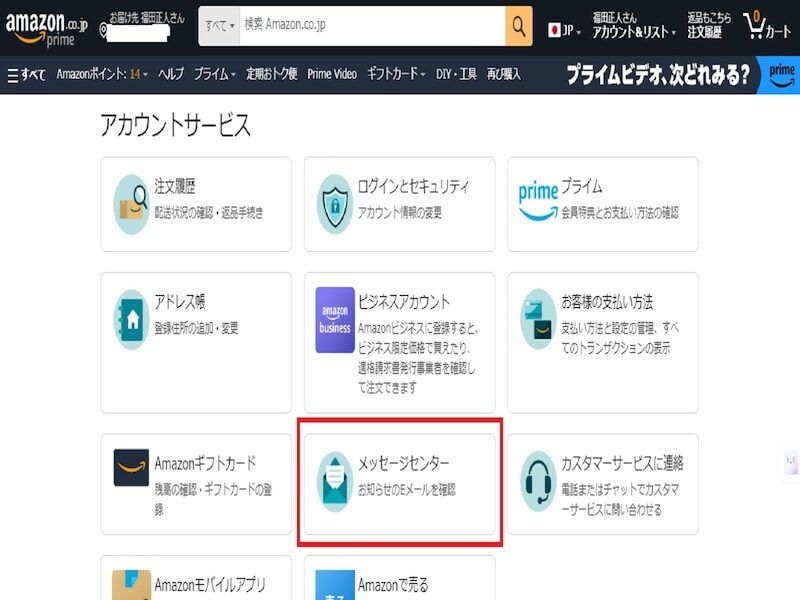
Task: Click the アカウントサービス page heading
Action: pos(175,126)
